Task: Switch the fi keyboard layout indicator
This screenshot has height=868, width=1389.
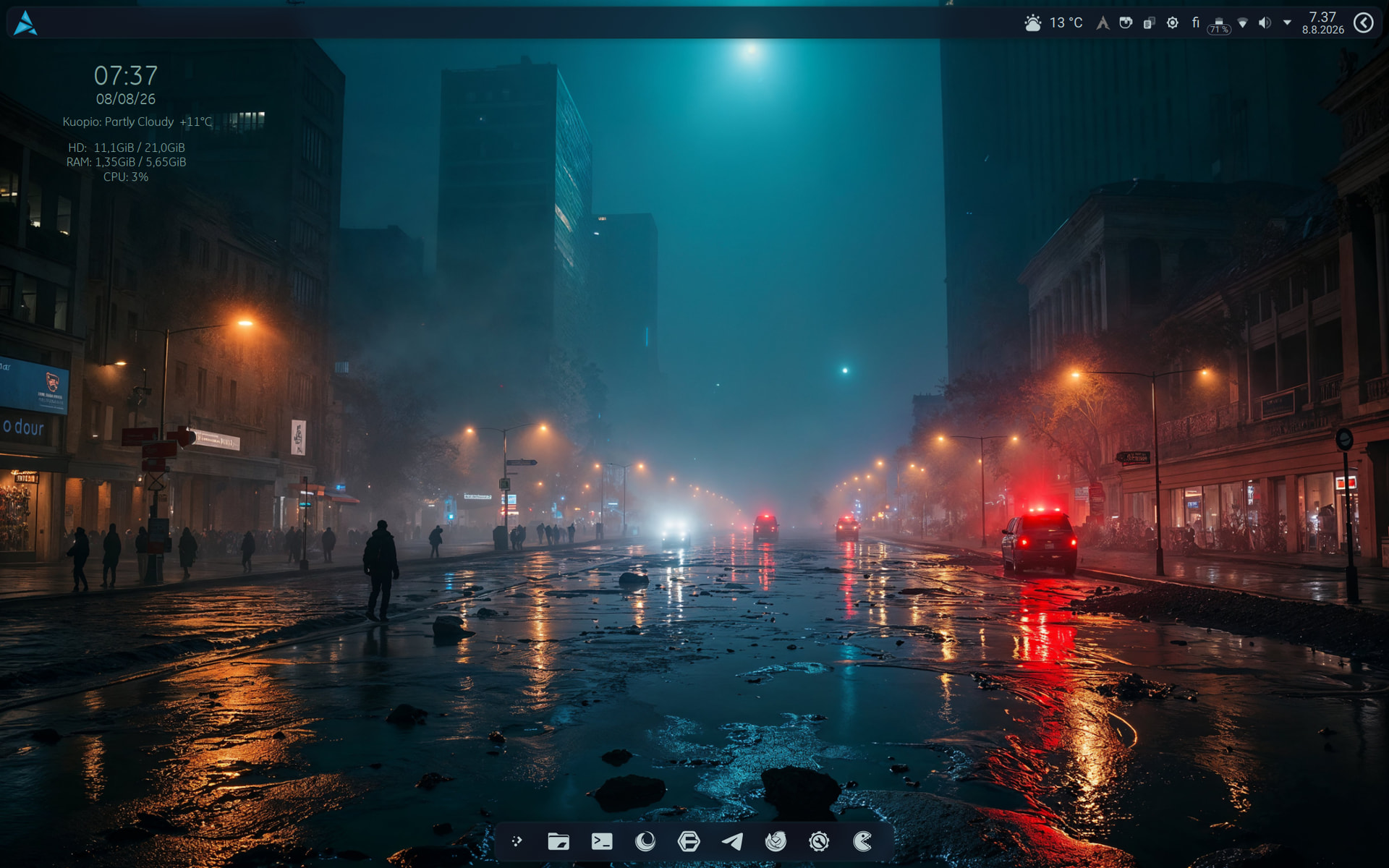Action: (x=1196, y=23)
